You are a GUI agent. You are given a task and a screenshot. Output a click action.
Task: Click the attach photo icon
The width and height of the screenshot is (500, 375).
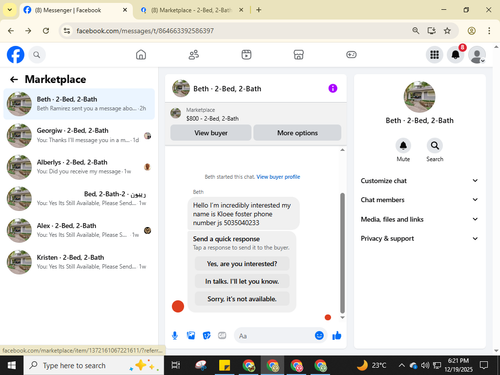[191, 335]
